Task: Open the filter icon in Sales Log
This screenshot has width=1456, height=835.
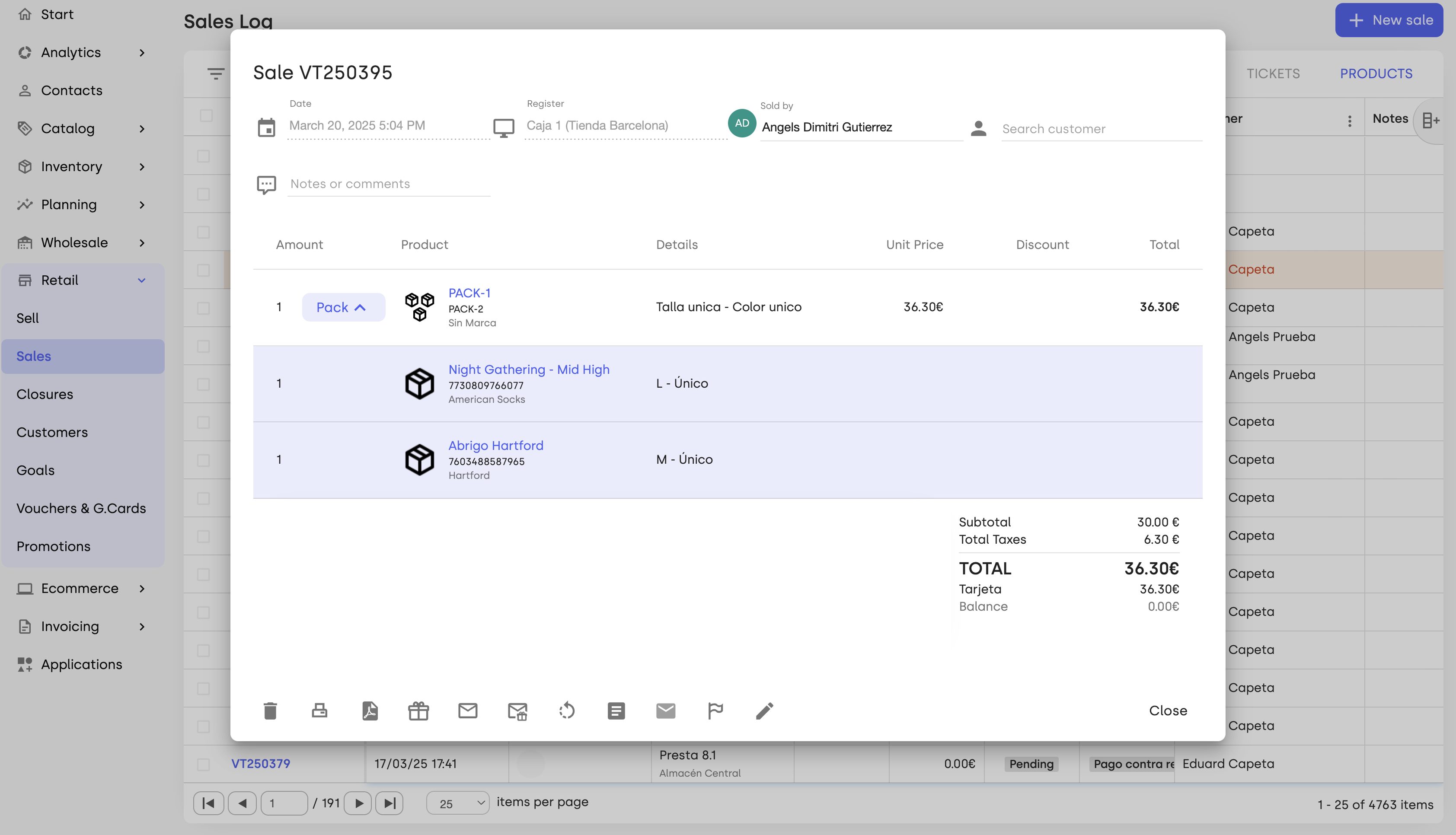Action: pos(216,73)
